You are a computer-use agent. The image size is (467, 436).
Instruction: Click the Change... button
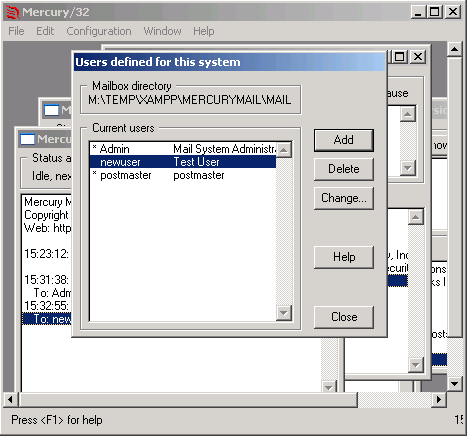(344, 198)
